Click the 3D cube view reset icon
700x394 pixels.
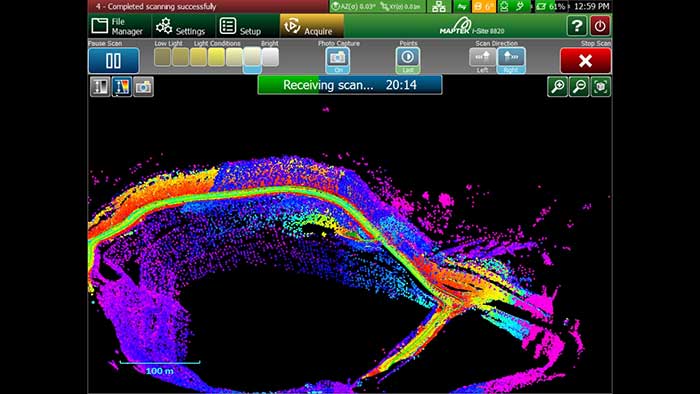pyautogui.click(x=600, y=87)
